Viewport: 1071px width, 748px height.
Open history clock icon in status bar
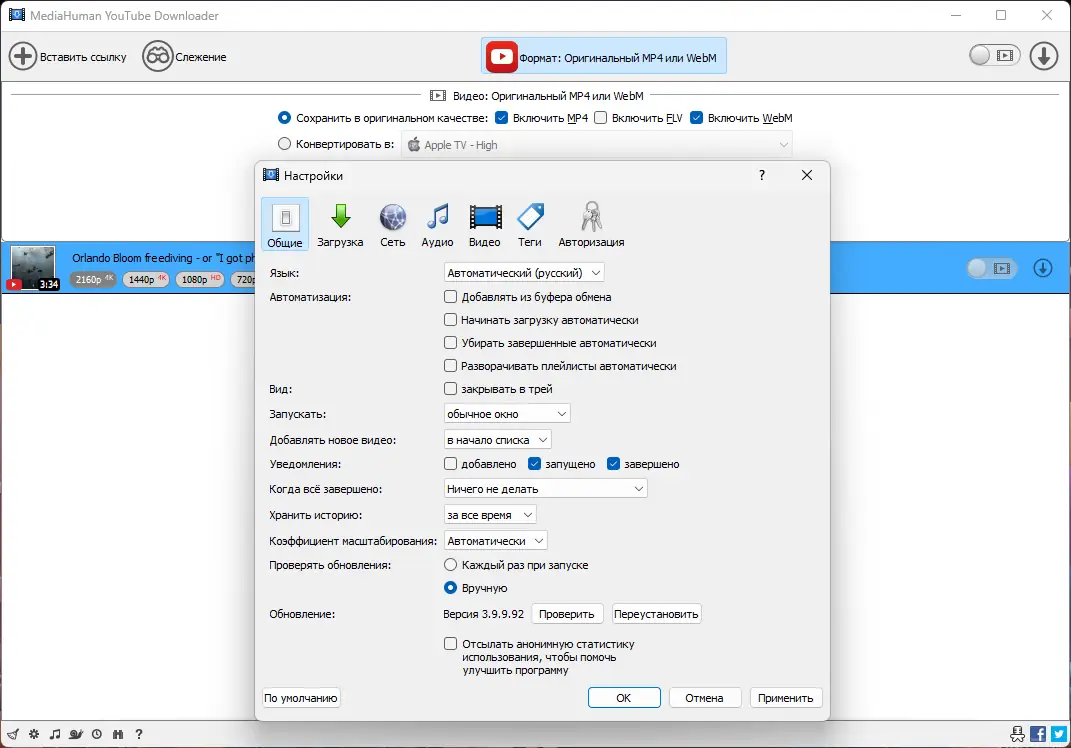[x=97, y=734]
